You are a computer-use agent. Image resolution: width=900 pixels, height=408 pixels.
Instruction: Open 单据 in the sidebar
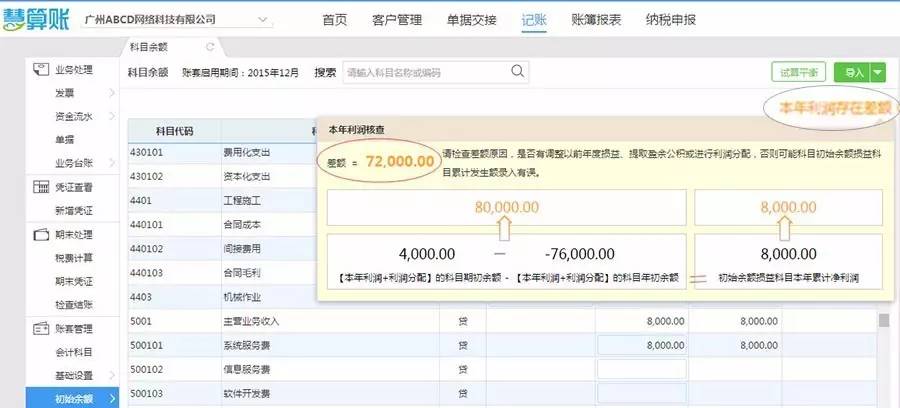64,140
